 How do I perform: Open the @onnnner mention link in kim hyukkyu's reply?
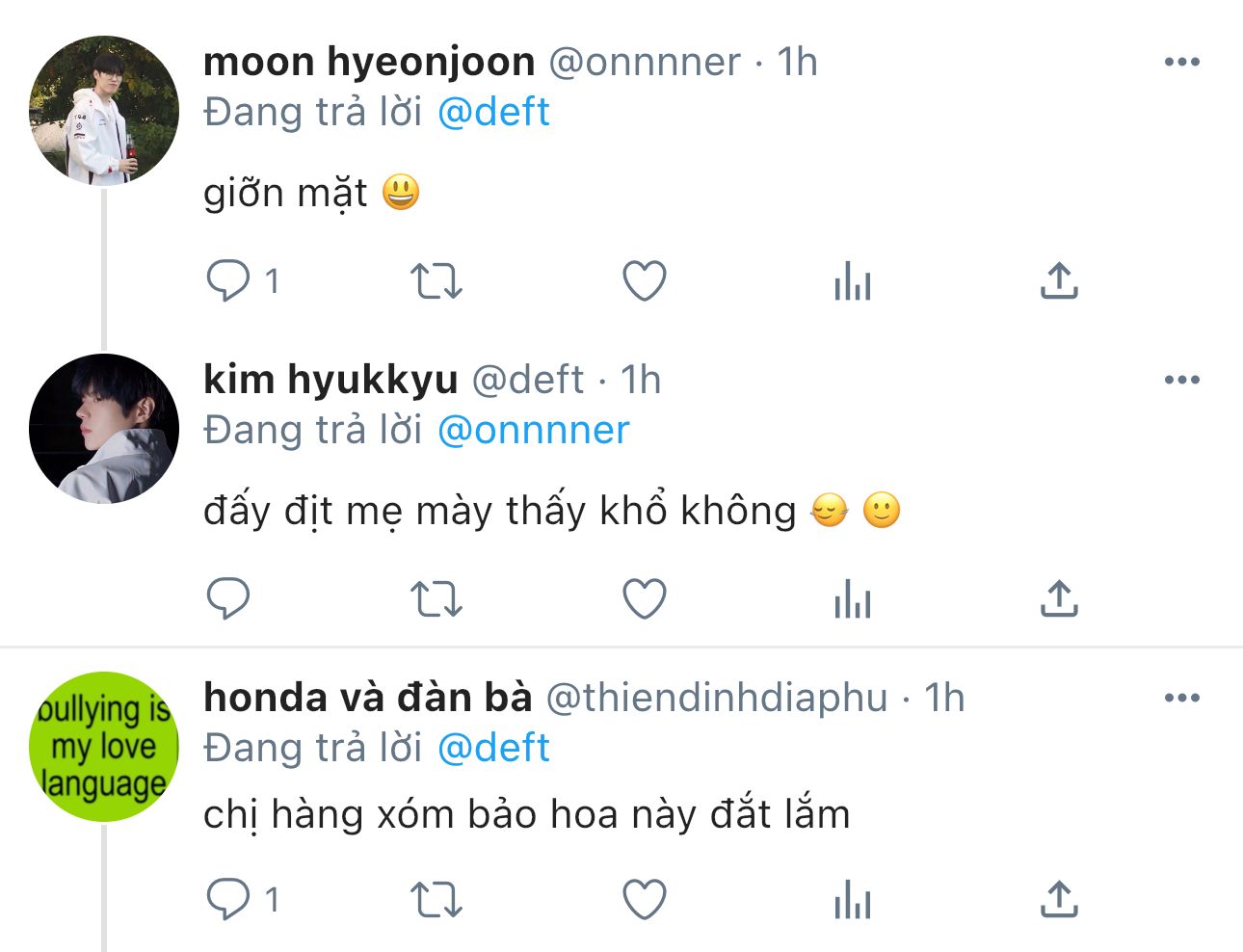point(534,430)
